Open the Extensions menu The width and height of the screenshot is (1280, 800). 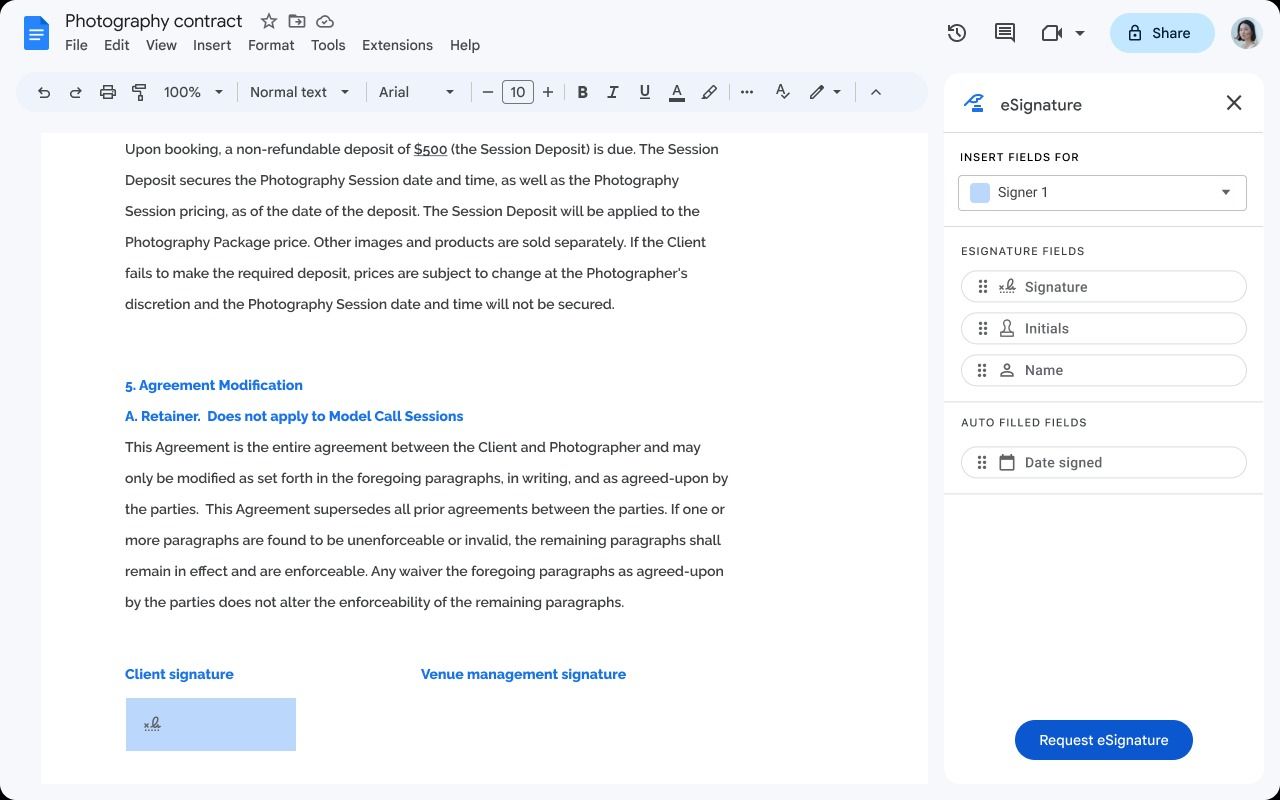click(x=397, y=45)
